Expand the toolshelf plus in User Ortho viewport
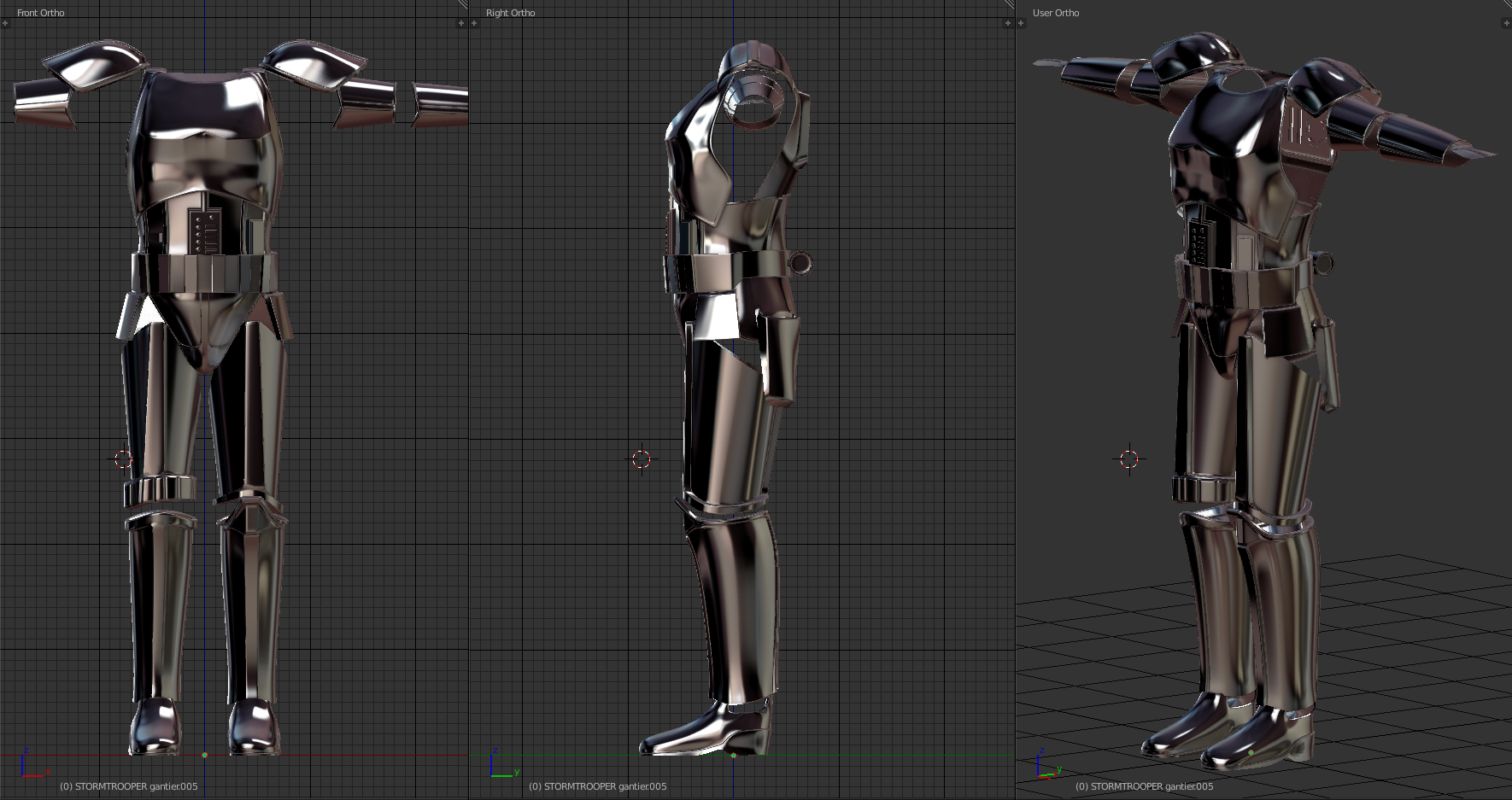Viewport: 1512px width, 800px height. coord(1021,23)
